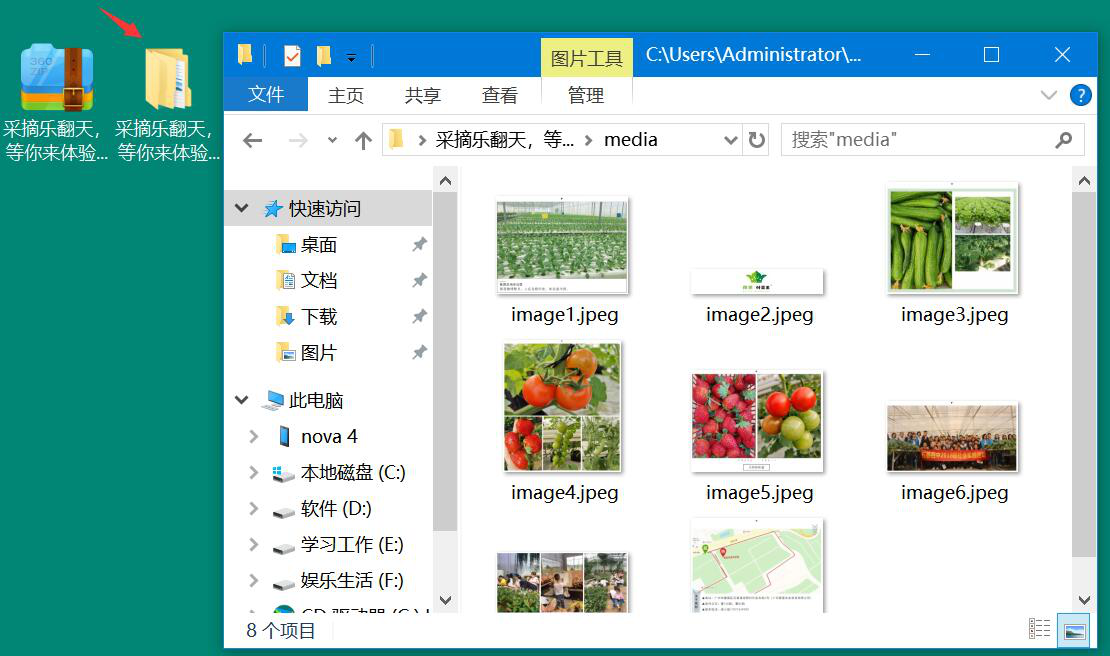
Task: Select image2.jpeg logo thumbnail
Action: point(757,281)
